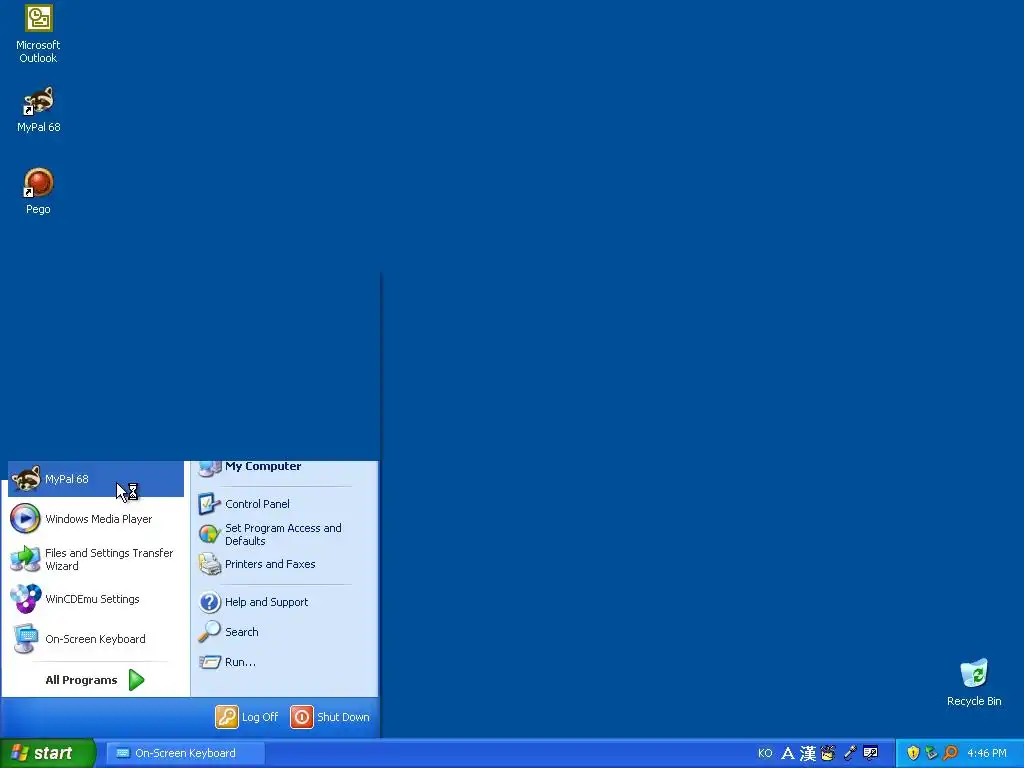Click the microphone icon in language bar
The height and width of the screenshot is (768, 1024).
click(850, 753)
